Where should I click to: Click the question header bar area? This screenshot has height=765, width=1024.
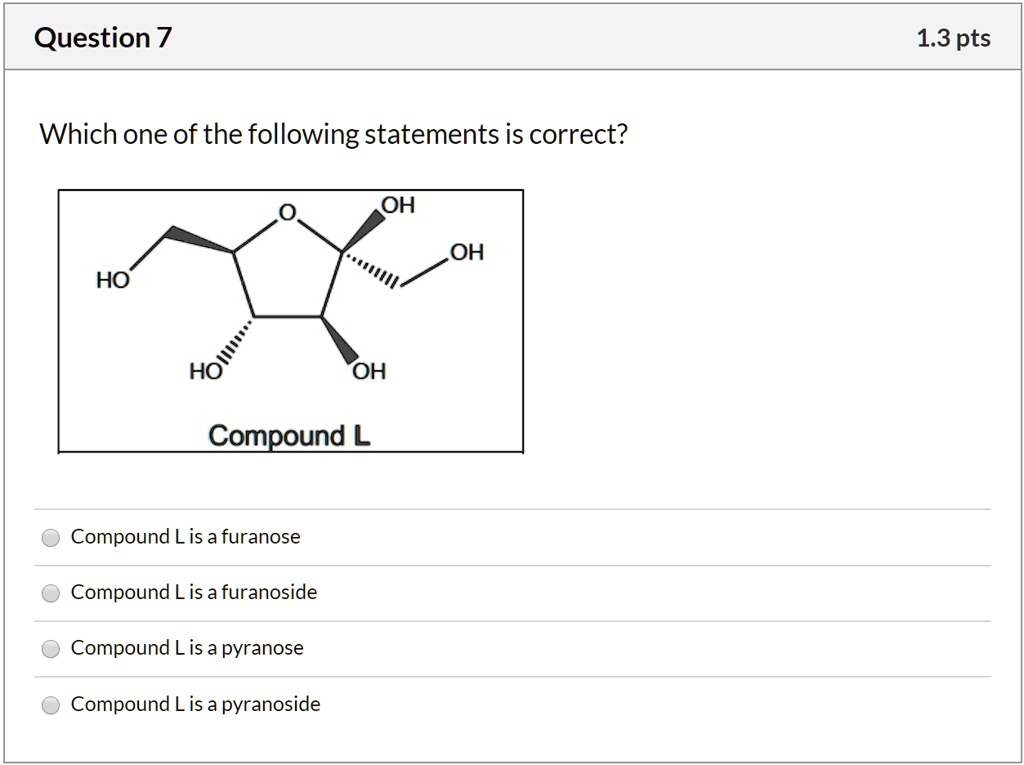coord(512,37)
